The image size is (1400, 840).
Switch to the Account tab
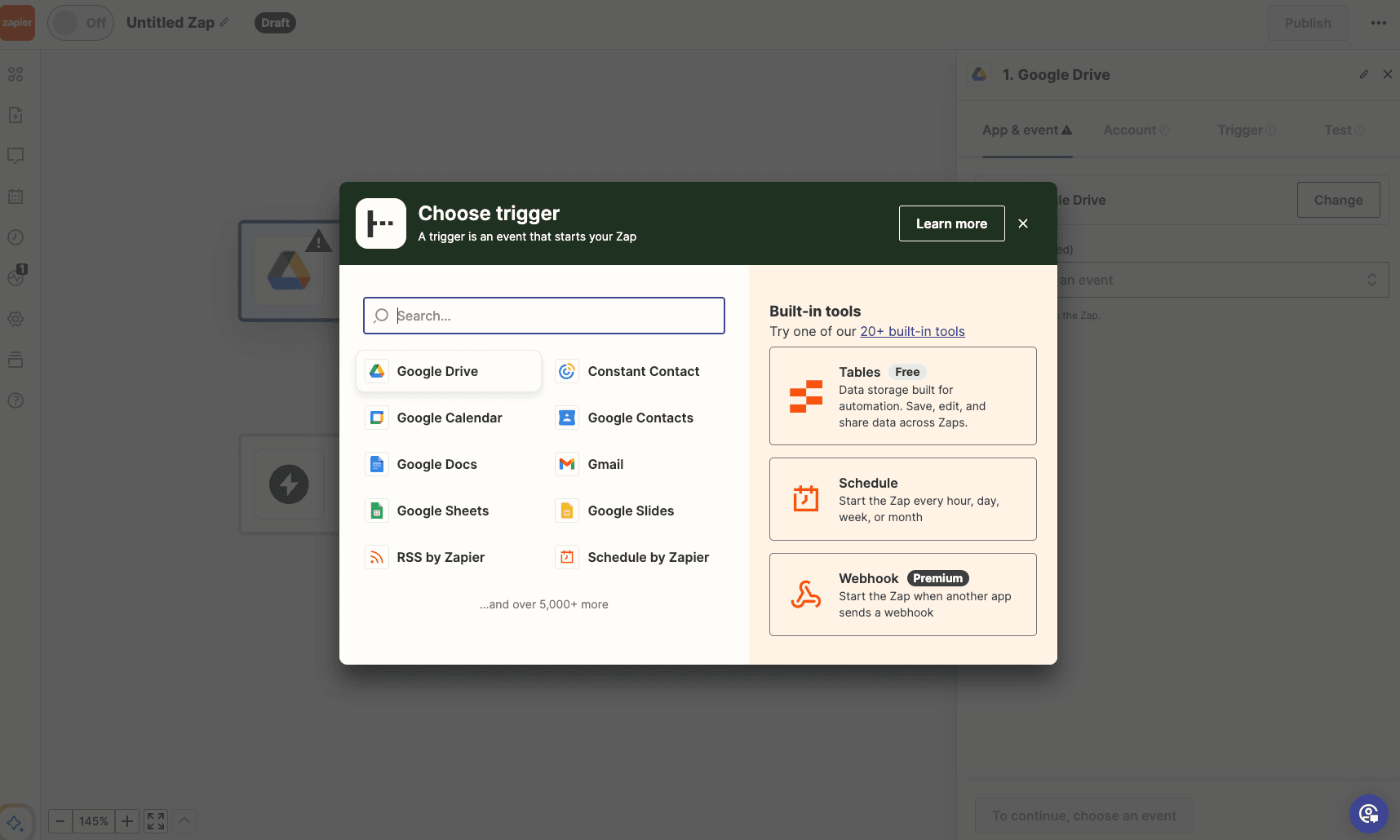tap(1131, 130)
